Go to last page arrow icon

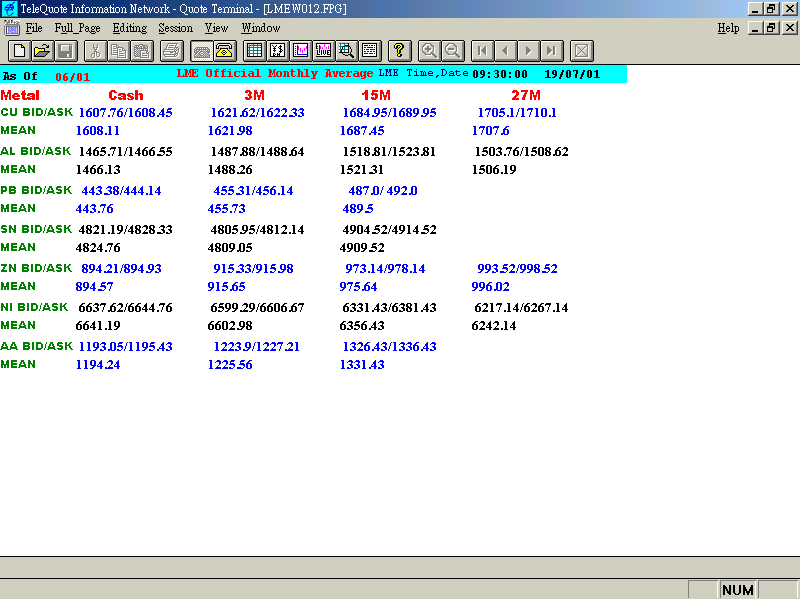[x=552, y=51]
